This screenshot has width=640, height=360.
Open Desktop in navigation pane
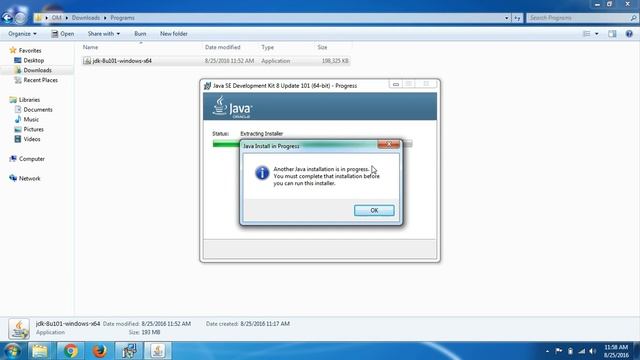point(33,60)
